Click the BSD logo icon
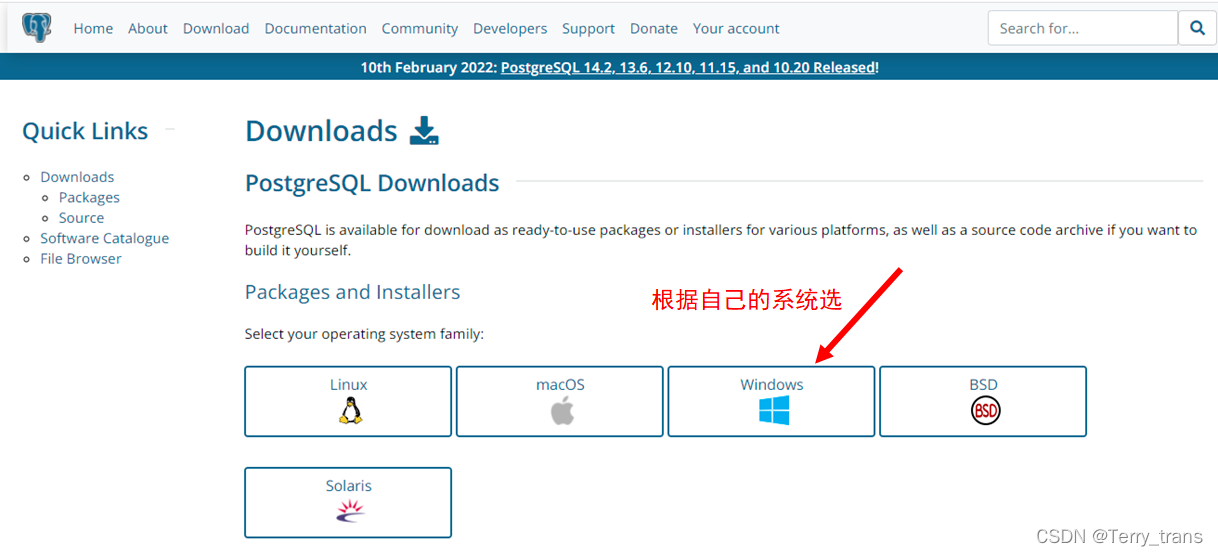Image resolution: width=1218 pixels, height=556 pixels. coord(985,410)
